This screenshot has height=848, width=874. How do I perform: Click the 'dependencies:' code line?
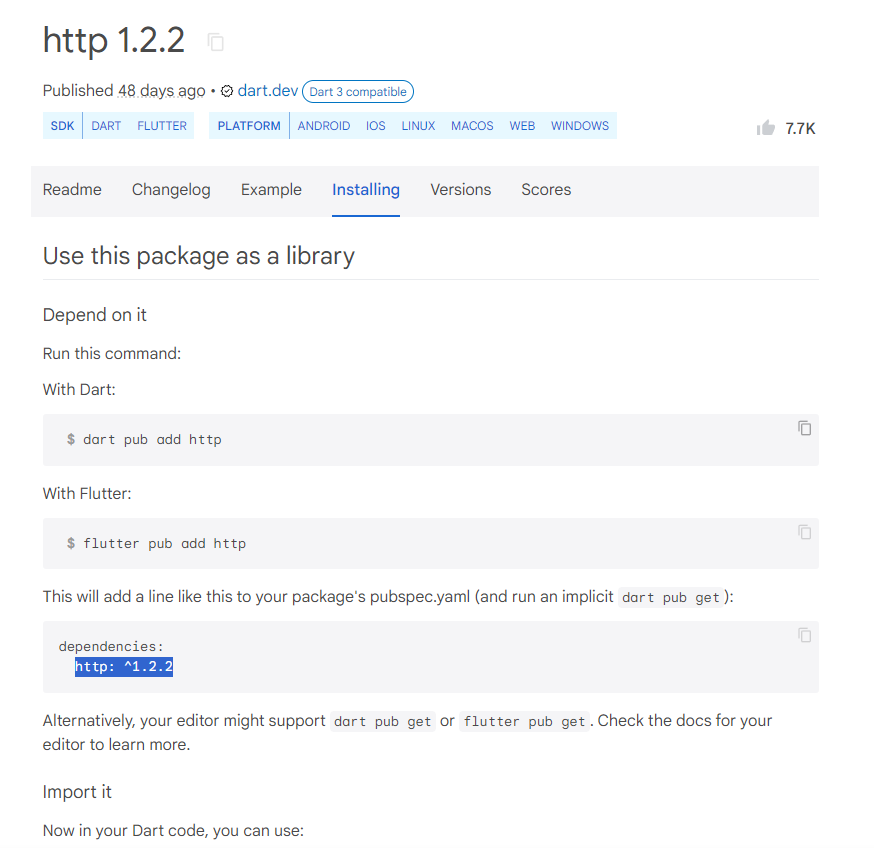click(x=111, y=646)
